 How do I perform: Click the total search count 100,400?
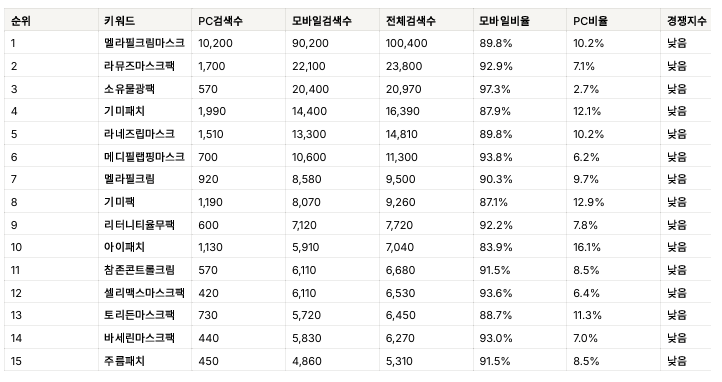(x=407, y=43)
